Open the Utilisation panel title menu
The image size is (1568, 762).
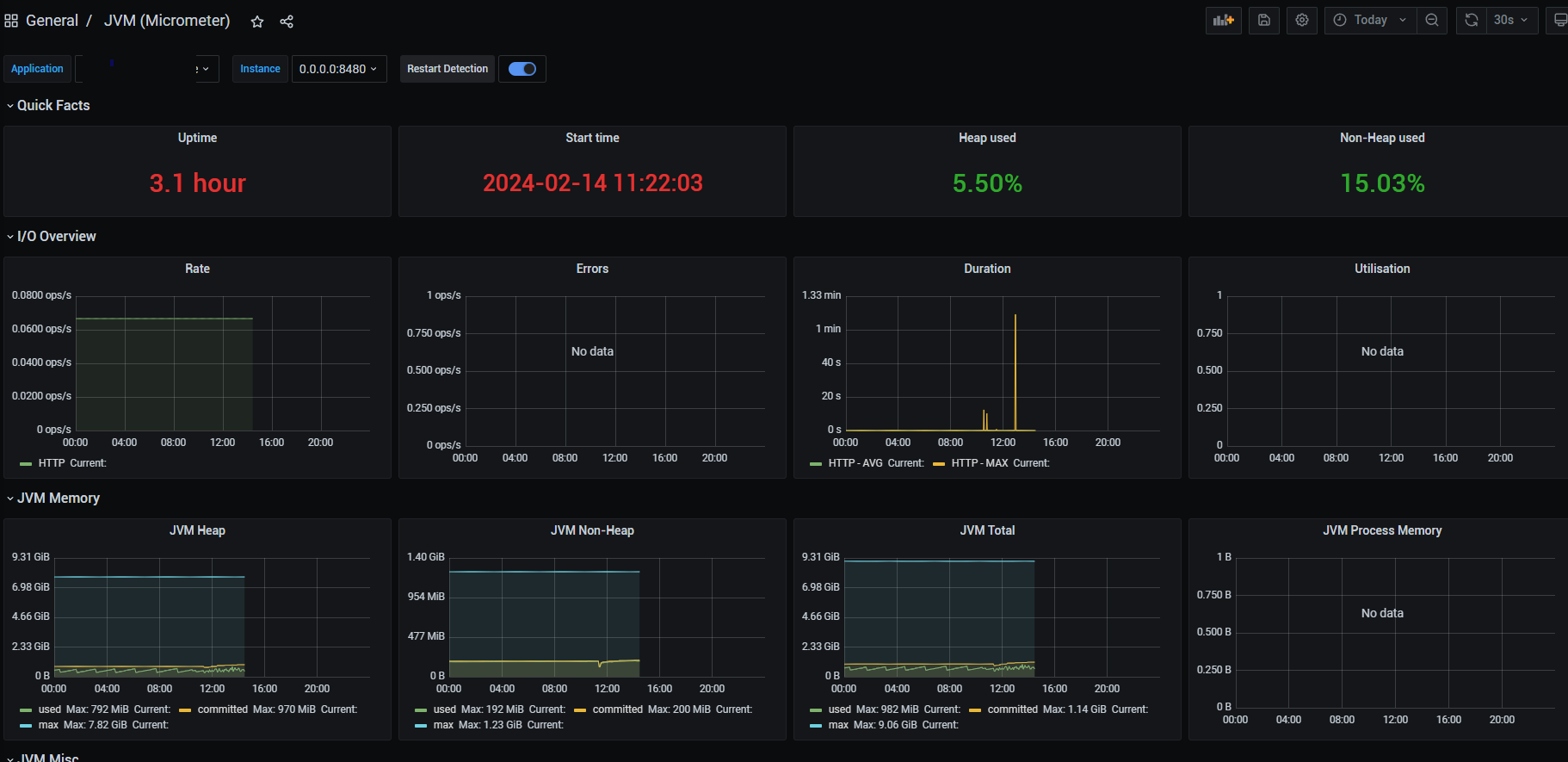(1382, 269)
